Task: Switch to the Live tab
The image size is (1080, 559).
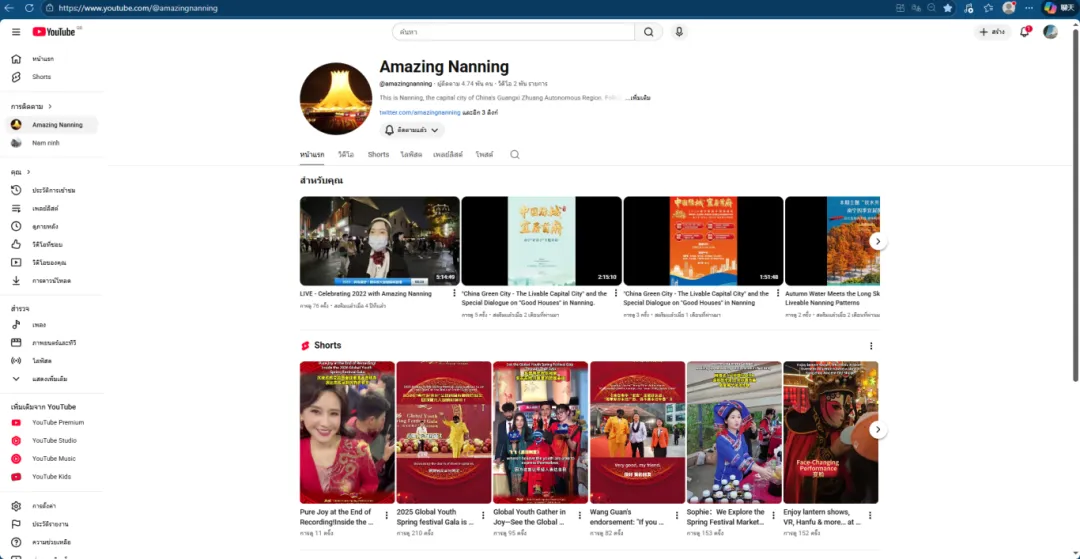Action: [411, 155]
